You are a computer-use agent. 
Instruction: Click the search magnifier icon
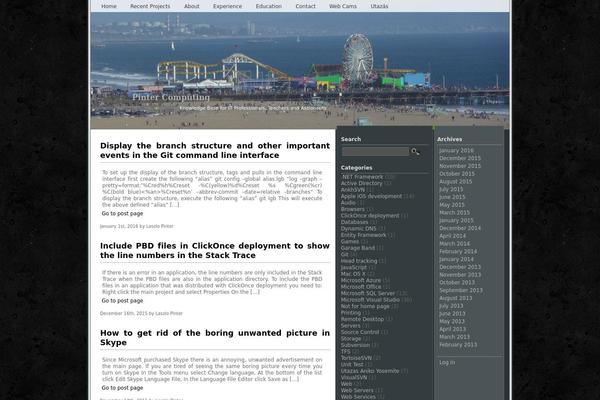point(415,152)
